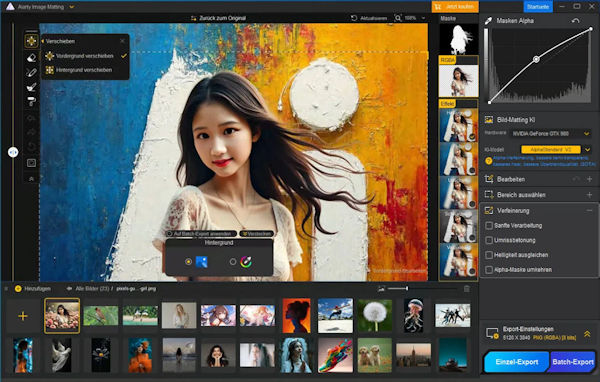Reset the Masken Alpha curve with undo arrow
The width and height of the screenshot is (600, 382).
pos(576,21)
